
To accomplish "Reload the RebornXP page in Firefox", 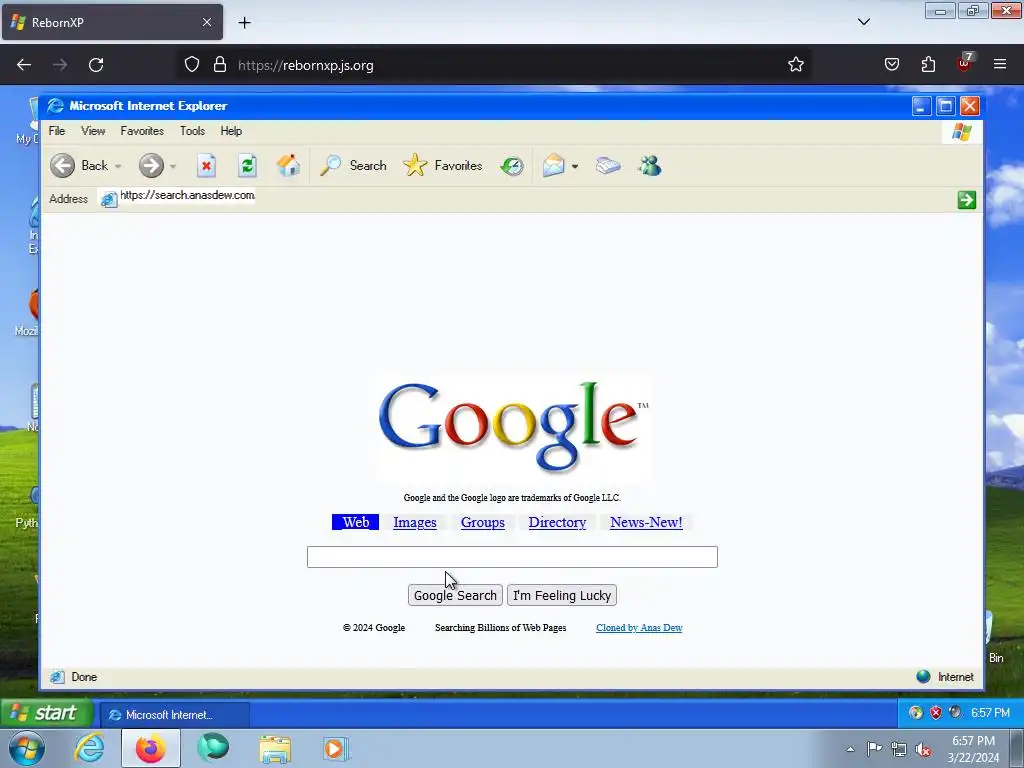I will tap(96, 65).
